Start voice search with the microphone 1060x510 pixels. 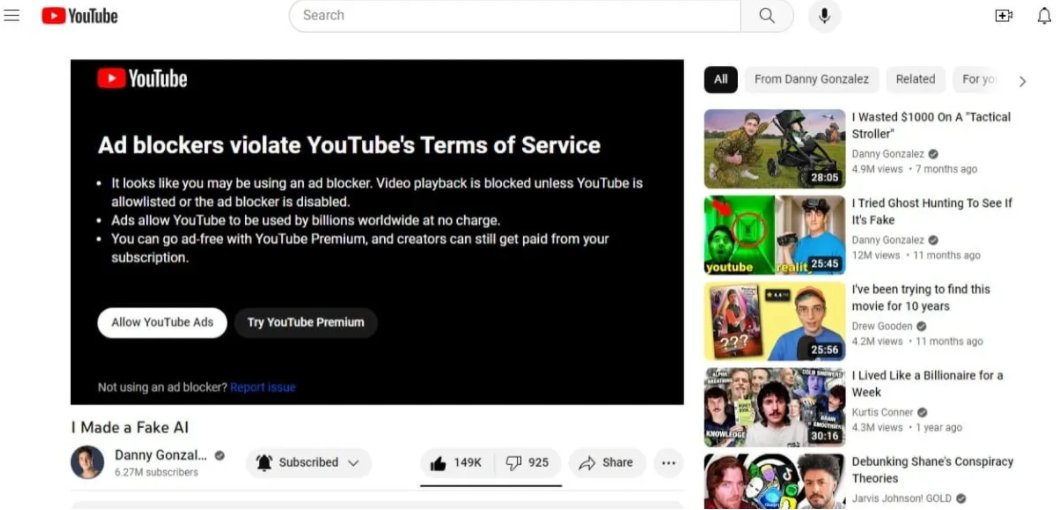click(x=824, y=16)
